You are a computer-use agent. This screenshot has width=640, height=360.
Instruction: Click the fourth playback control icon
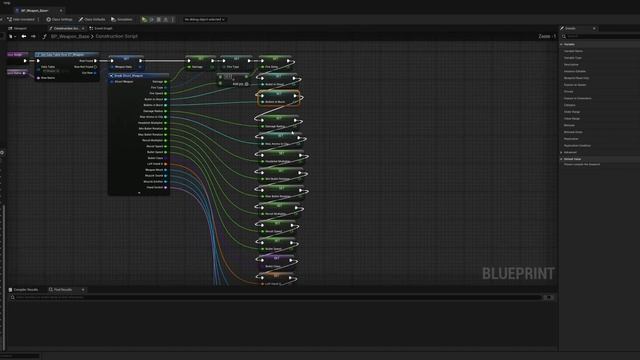coord(166,19)
